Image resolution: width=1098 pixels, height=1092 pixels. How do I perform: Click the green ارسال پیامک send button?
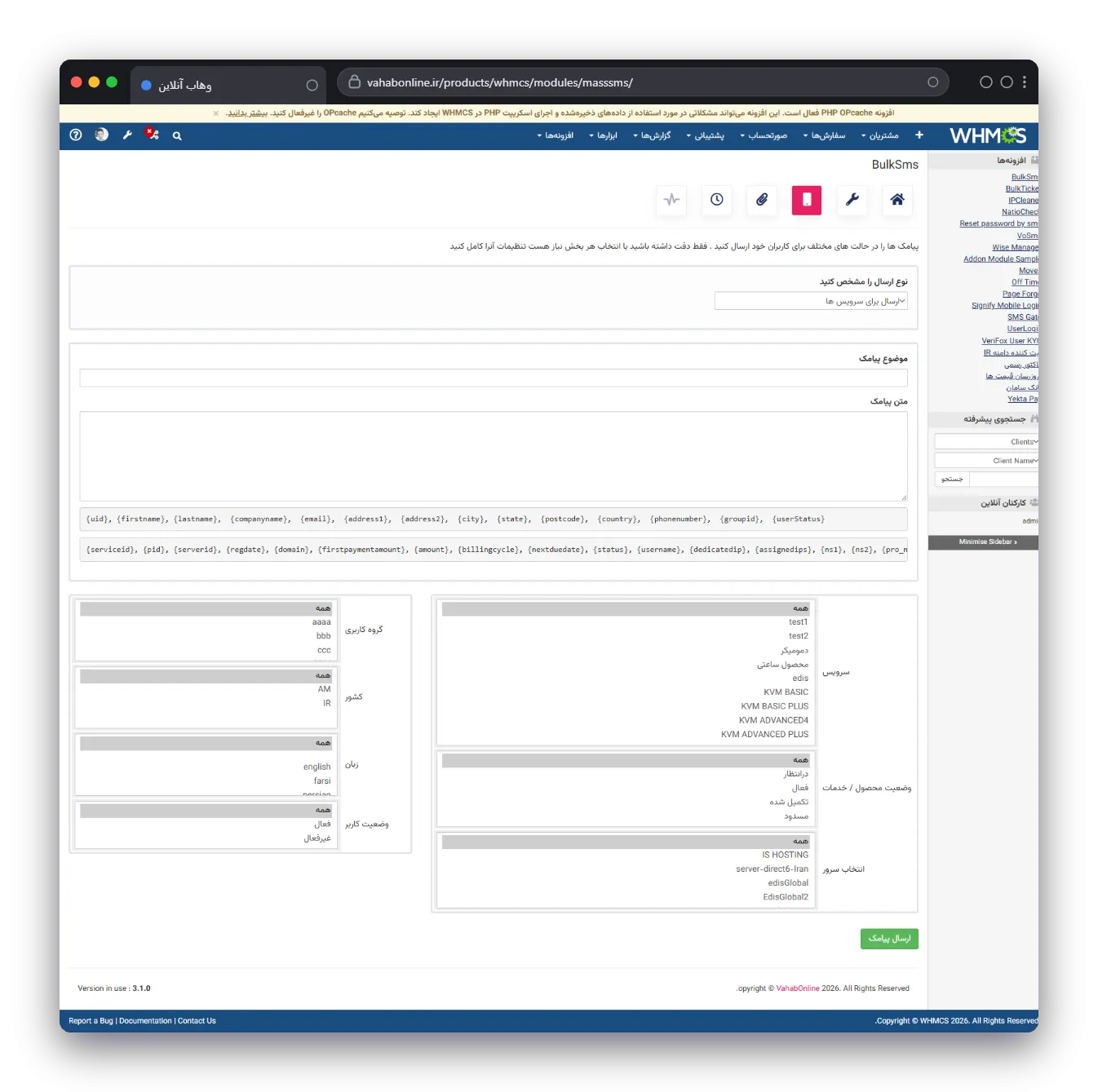[889, 939]
